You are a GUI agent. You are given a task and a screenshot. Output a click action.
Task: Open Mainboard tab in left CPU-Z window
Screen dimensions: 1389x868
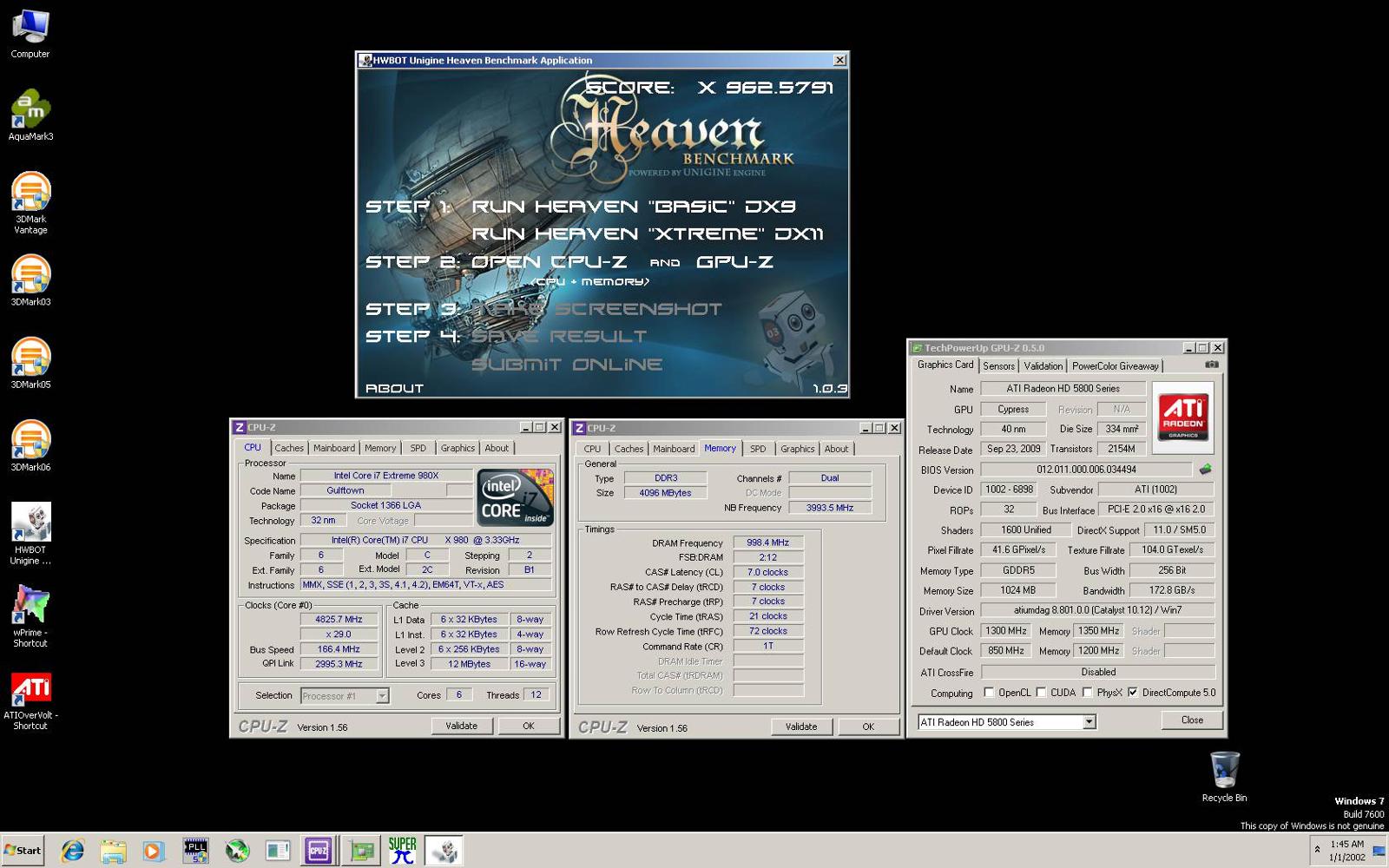334,449
